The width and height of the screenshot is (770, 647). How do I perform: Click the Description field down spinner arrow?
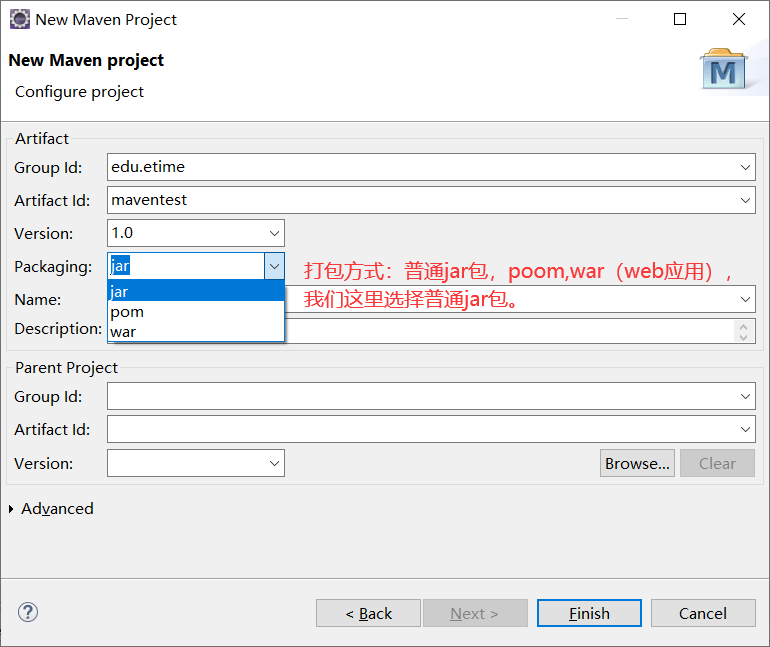743,337
